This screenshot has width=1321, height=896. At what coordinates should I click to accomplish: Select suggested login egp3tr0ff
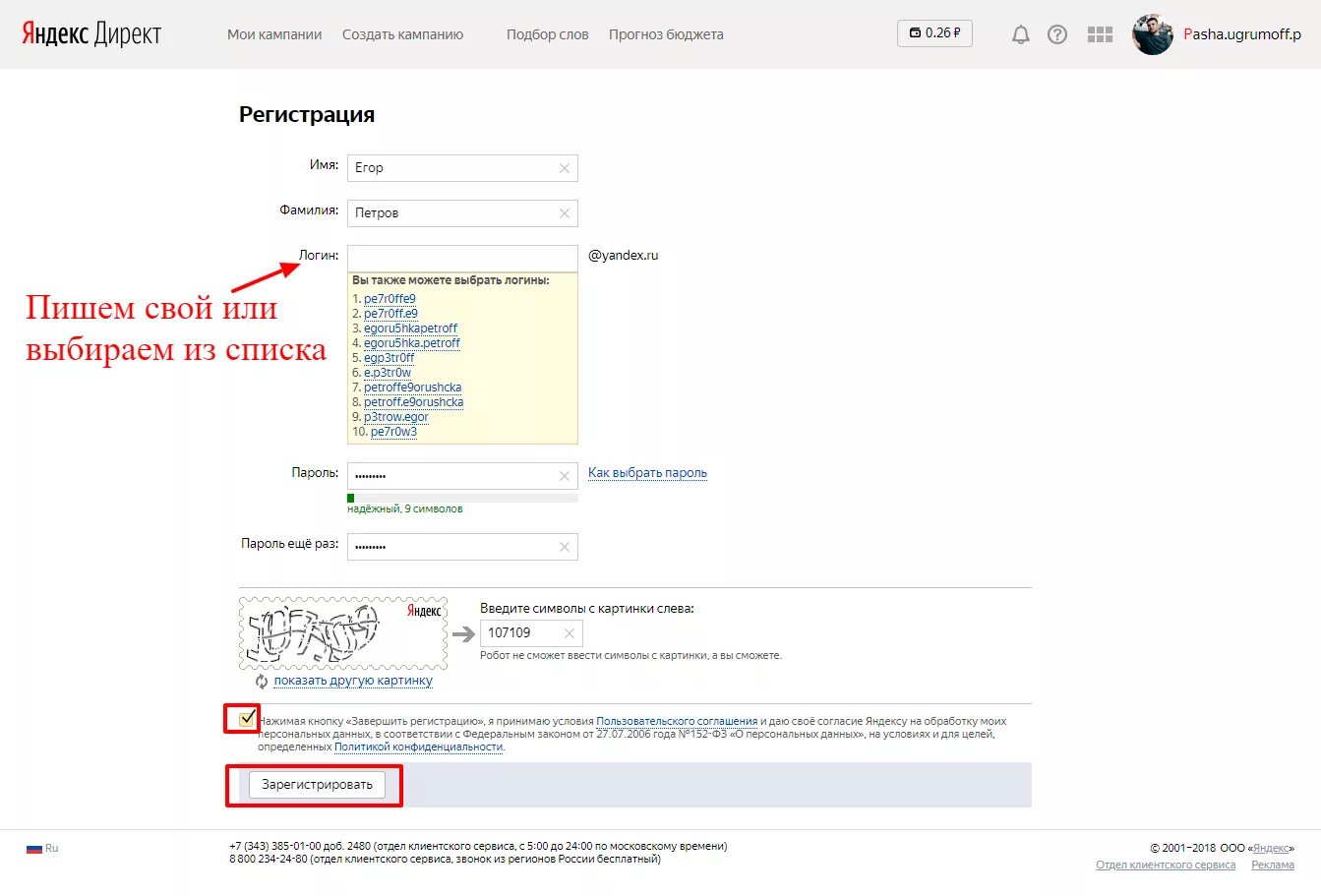pos(389,358)
